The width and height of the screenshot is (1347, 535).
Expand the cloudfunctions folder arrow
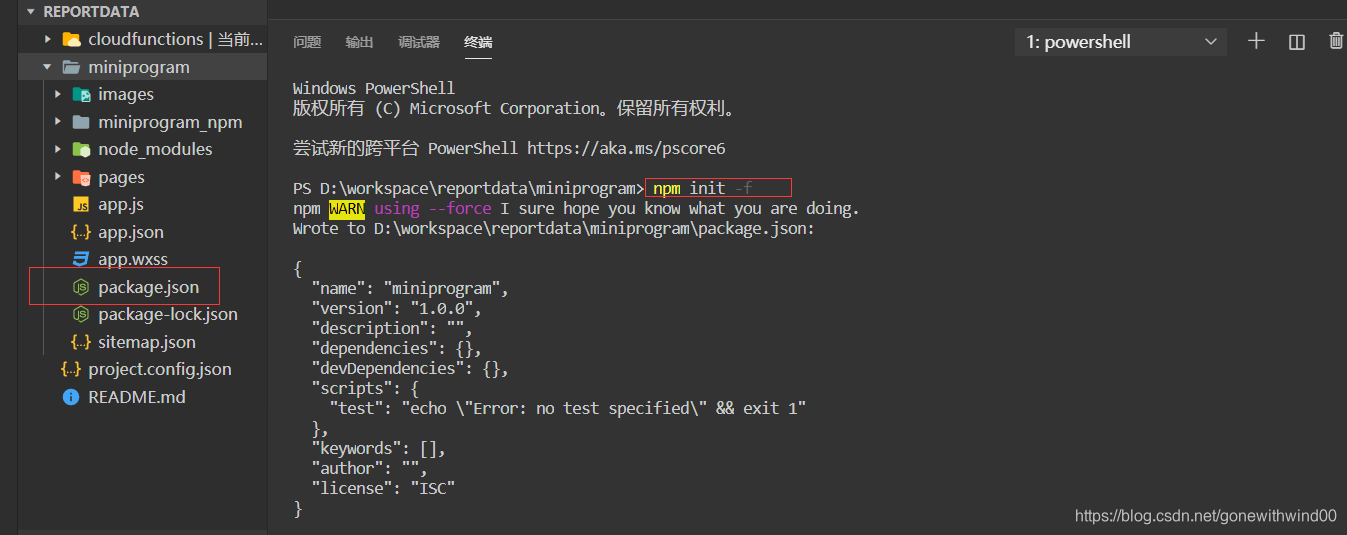coord(47,39)
